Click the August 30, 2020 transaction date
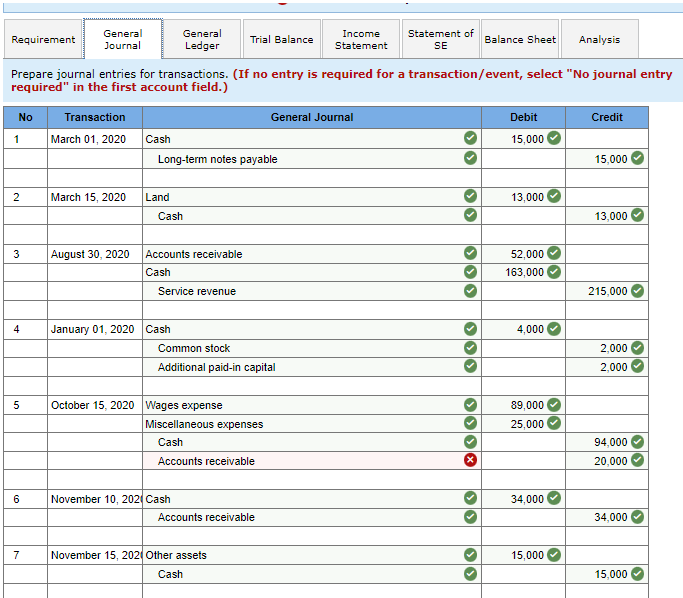 pos(90,254)
